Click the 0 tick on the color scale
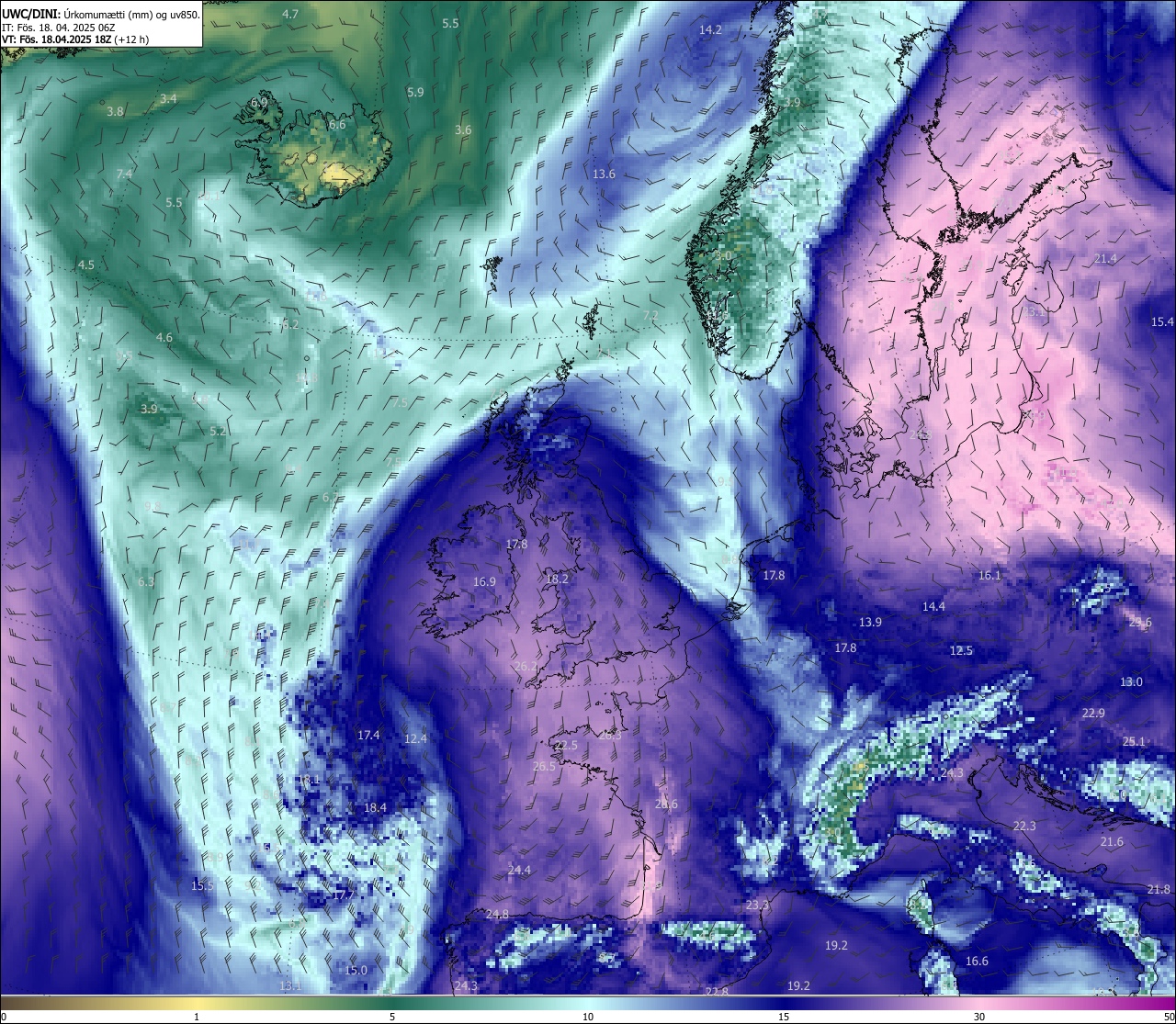Screen dimensions: 1176x1024 [4, 1016]
